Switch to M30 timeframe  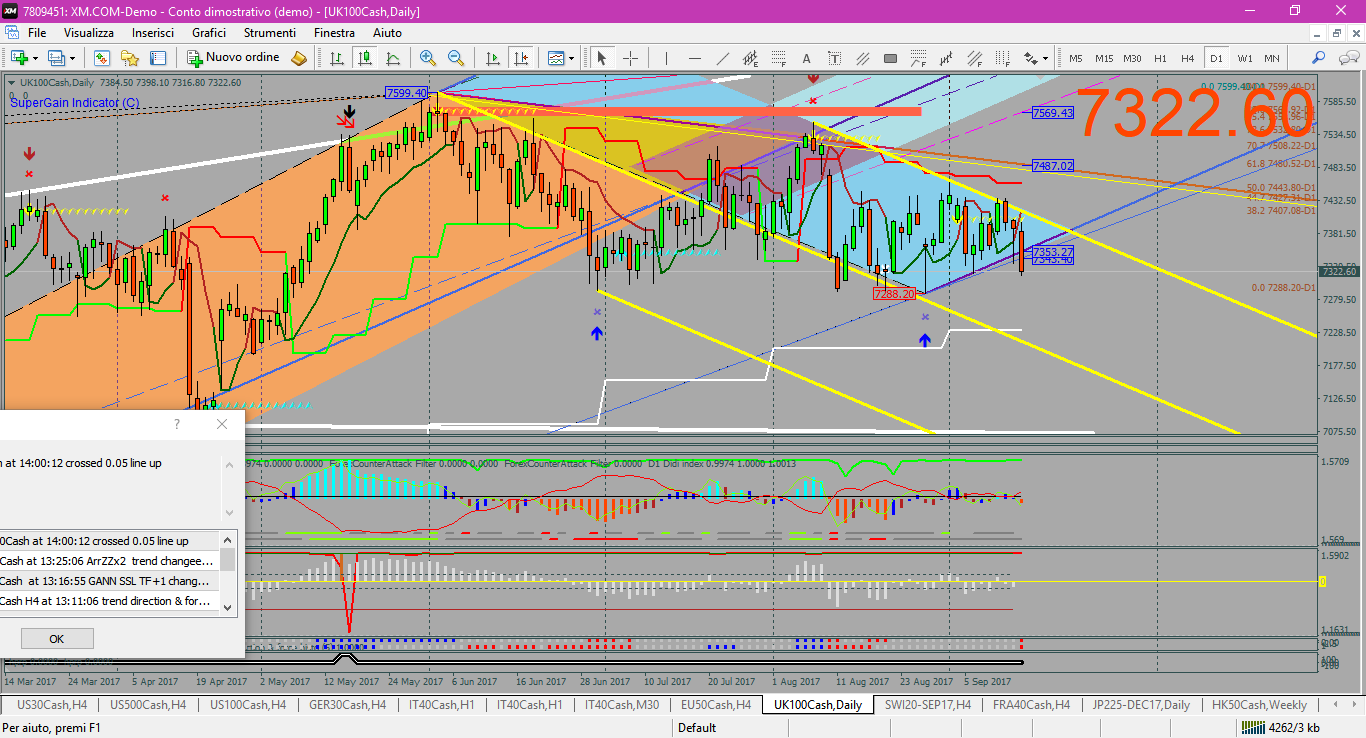[x=1132, y=58]
